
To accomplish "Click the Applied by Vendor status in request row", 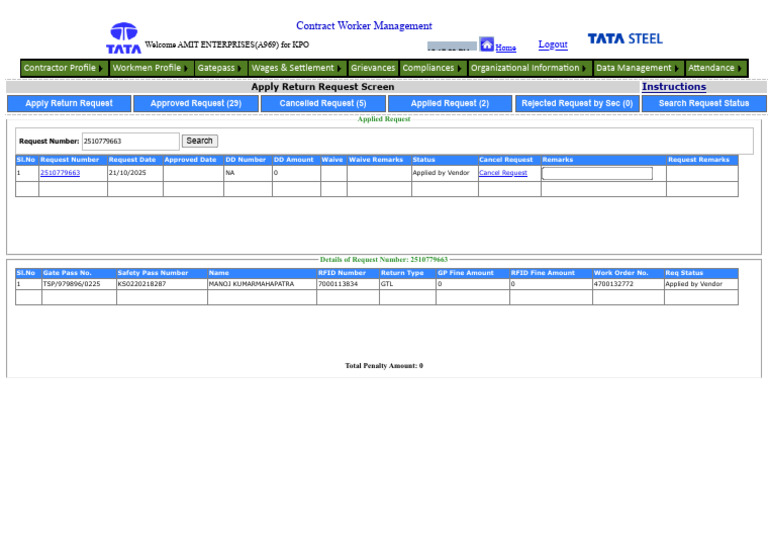I will (441, 173).
